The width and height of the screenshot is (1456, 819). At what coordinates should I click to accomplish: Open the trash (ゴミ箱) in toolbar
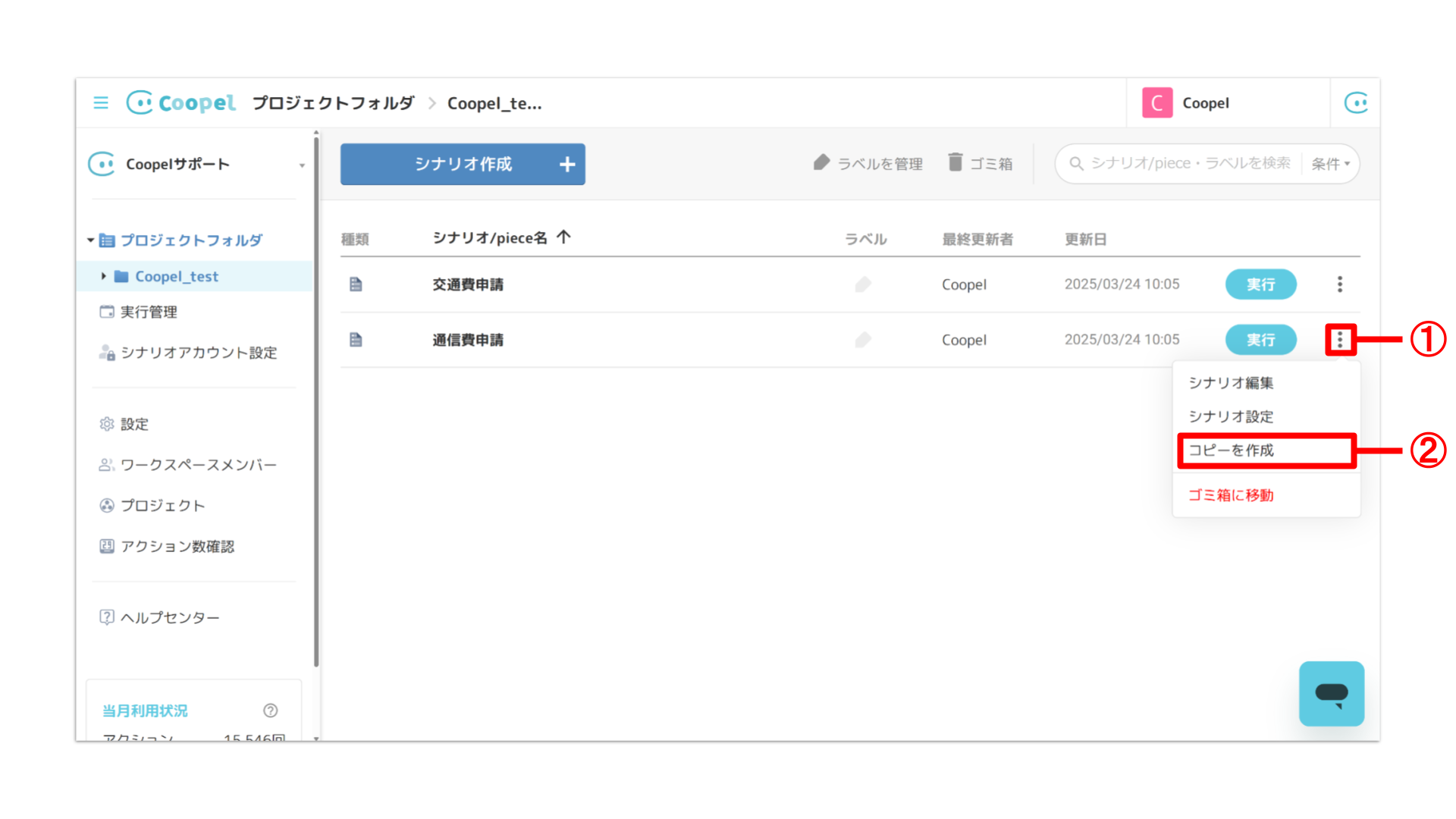980,163
